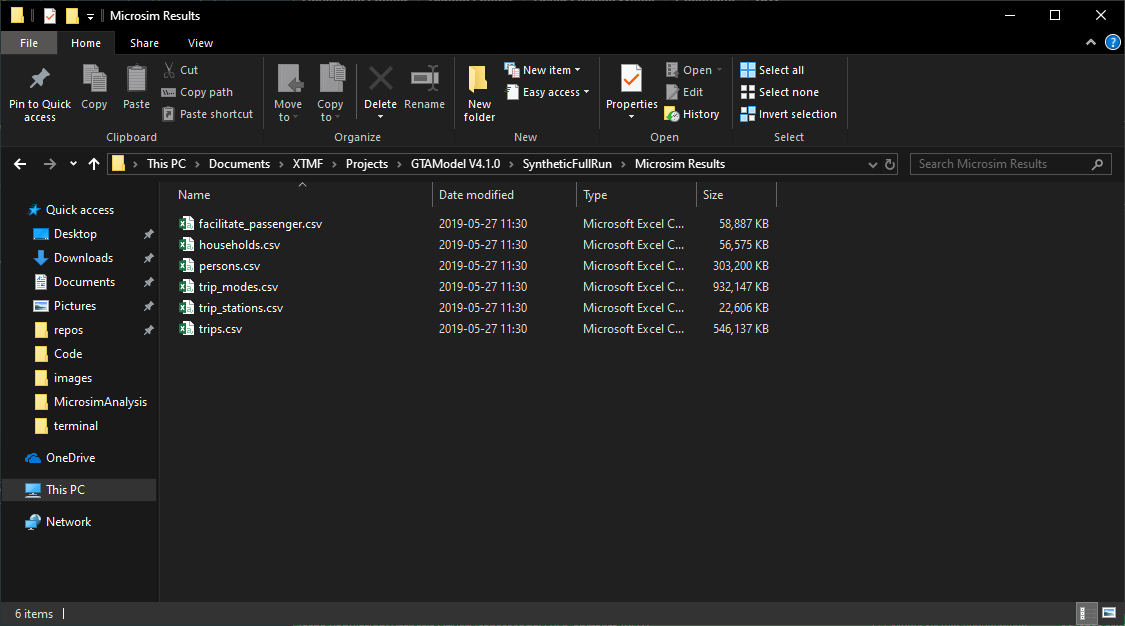Click Copy path in Clipboard group
The width and height of the screenshot is (1125, 626).
click(197, 92)
